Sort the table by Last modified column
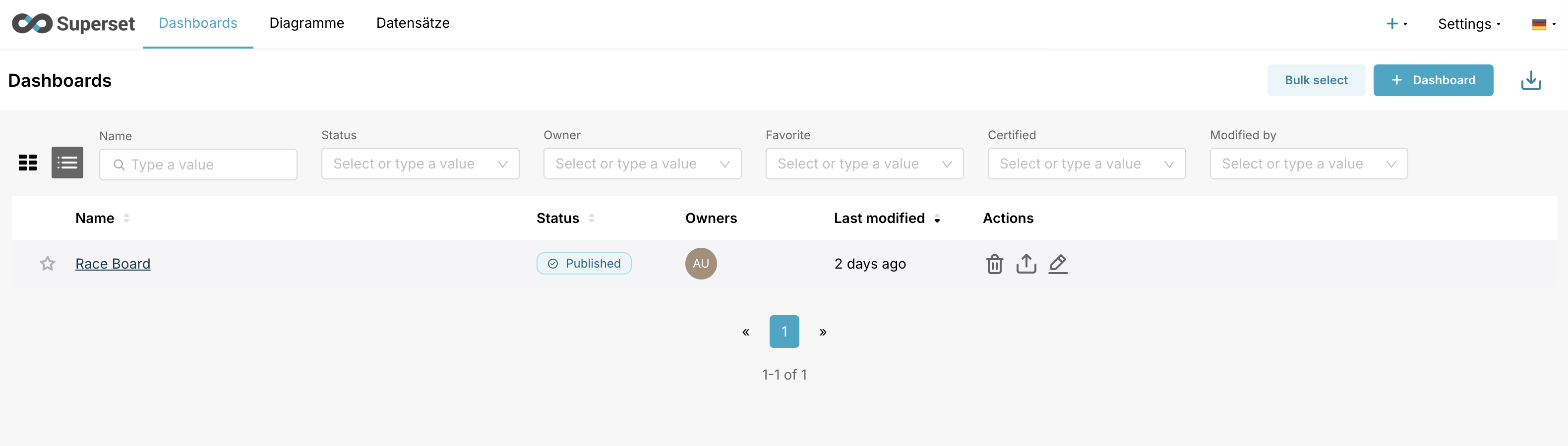Image resolution: width=1568 pixels, height=446 pixels. coord(879,218)
